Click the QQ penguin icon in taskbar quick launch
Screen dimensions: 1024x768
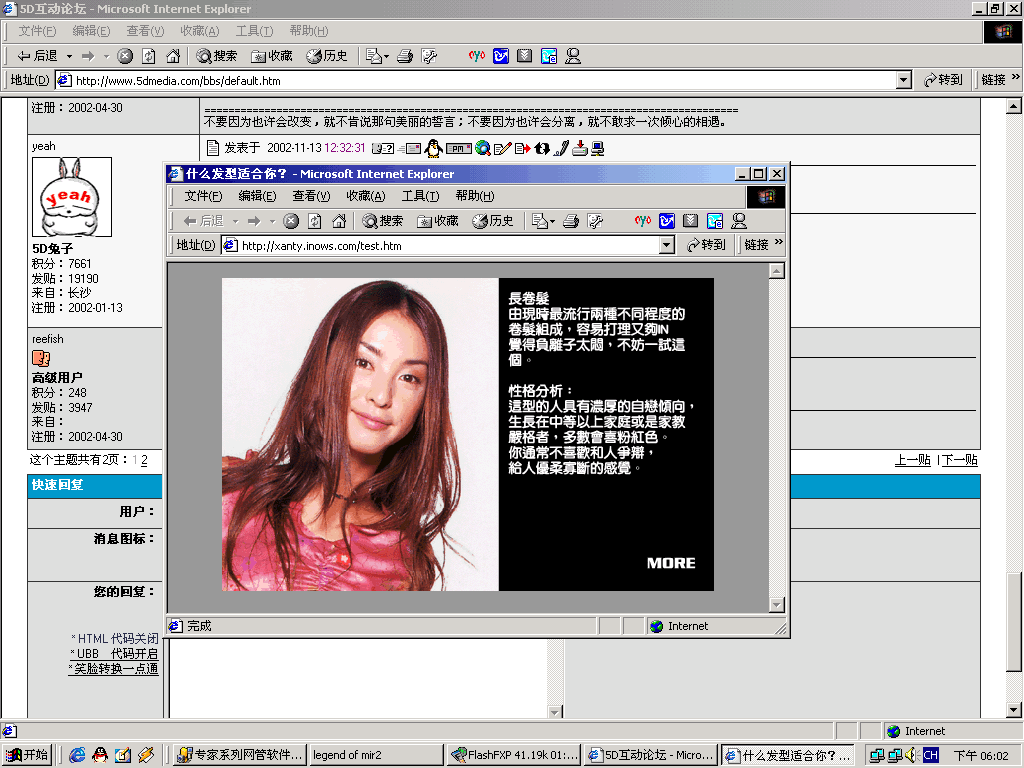point(100,755)
